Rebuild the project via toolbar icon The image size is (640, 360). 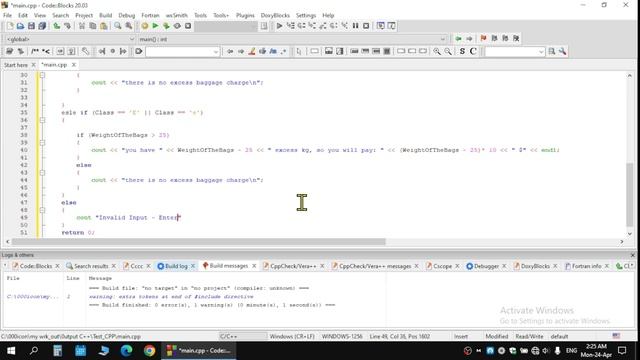pyautogui.click(x=177, y=26)
